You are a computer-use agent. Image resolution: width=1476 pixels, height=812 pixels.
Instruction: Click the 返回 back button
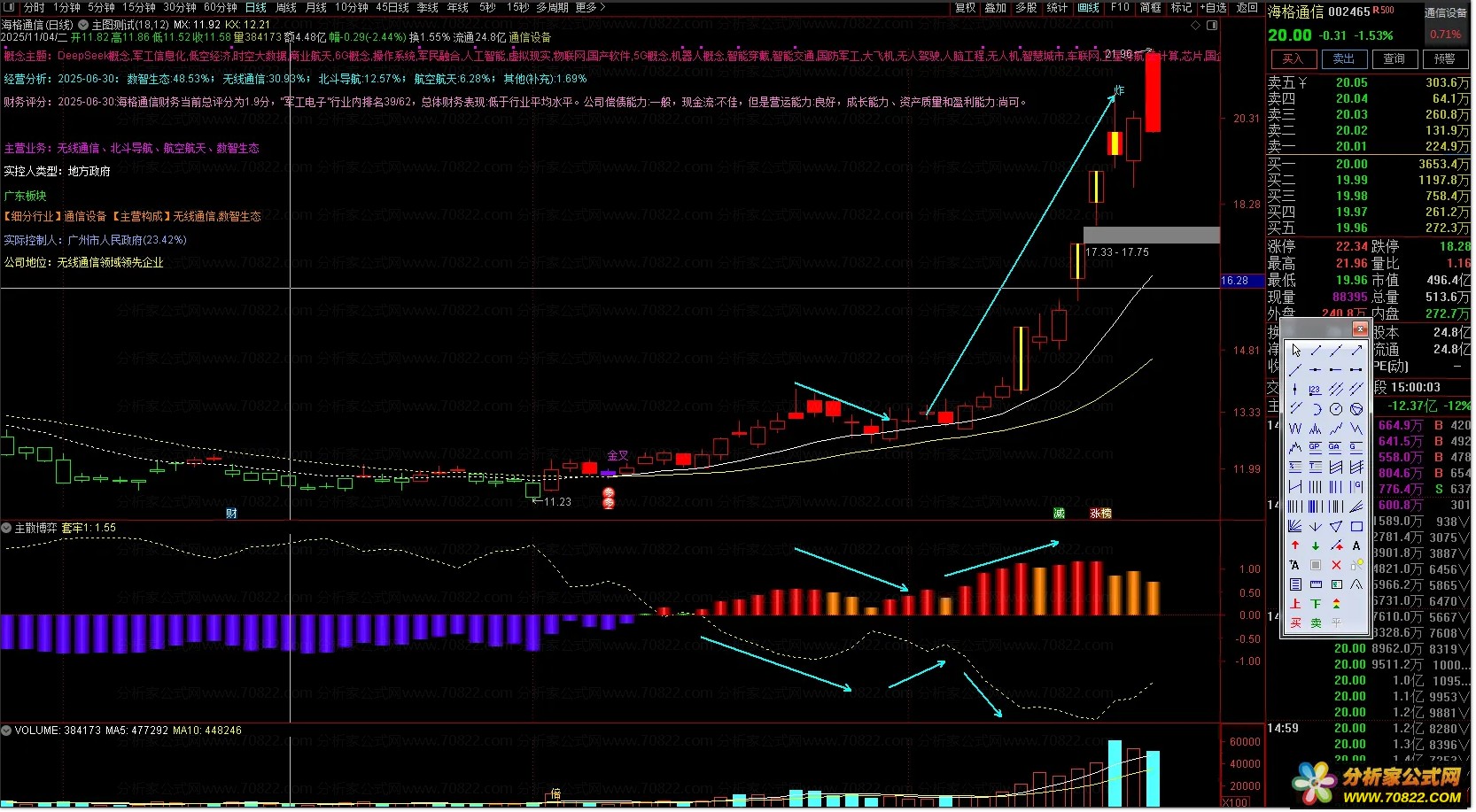tap(1247, 7)
